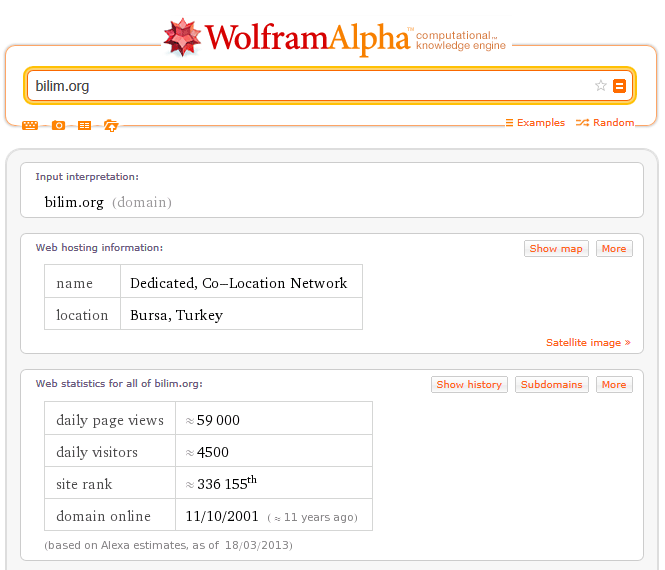The height and width of the screenshot is (570, 665).
Task: Click the 'bilim.org (domain)' input interpretation
Action: [108, 202]
